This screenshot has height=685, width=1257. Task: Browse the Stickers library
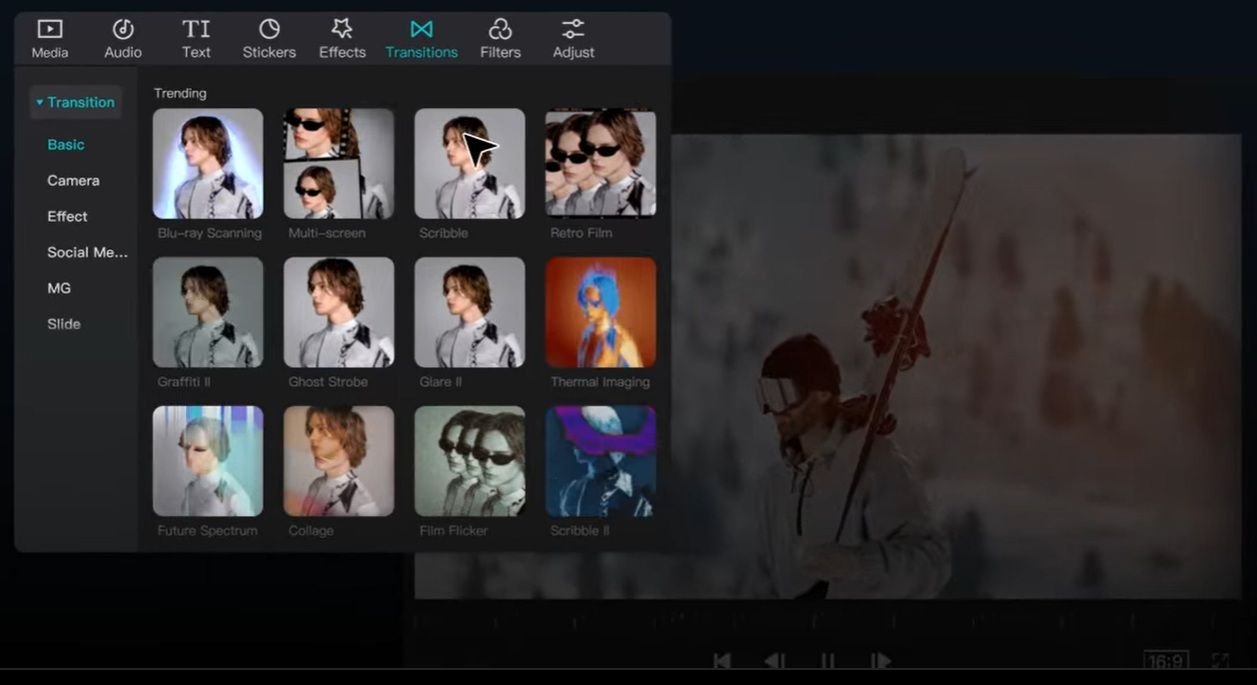coord(268,38)
